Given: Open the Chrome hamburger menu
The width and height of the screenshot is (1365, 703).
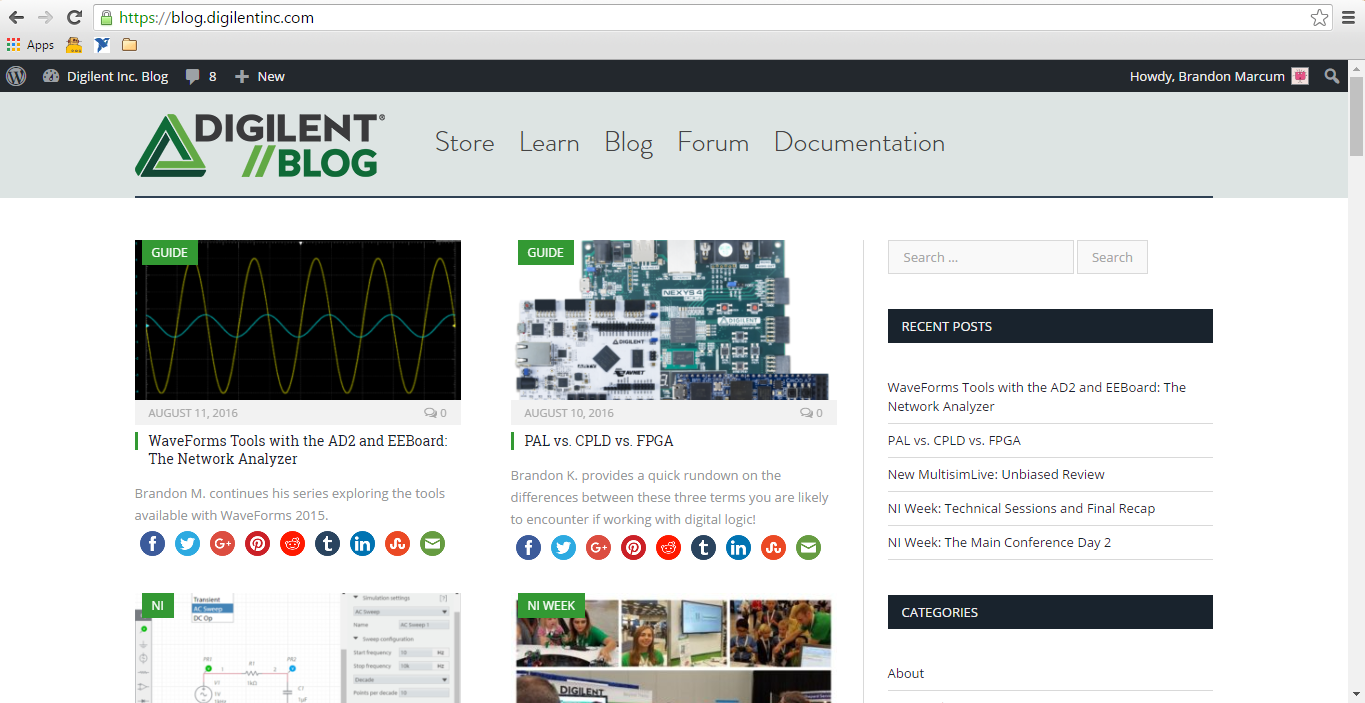Looking at the screenshot, I should click(x=1348, y=17).
